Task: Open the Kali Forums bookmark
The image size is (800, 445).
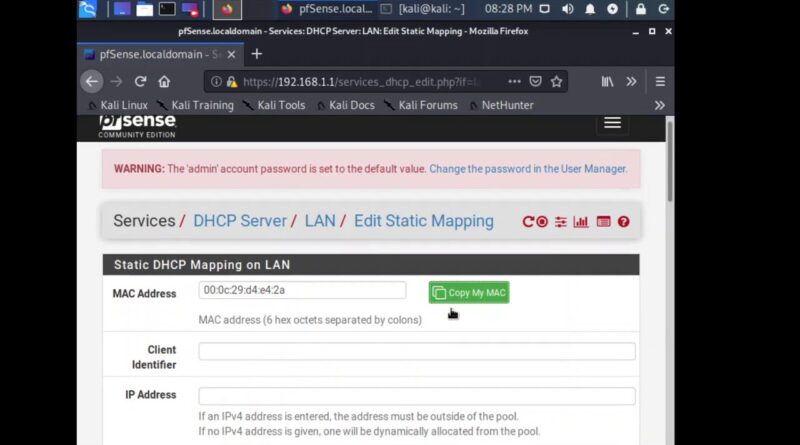Action: point(421,105)
